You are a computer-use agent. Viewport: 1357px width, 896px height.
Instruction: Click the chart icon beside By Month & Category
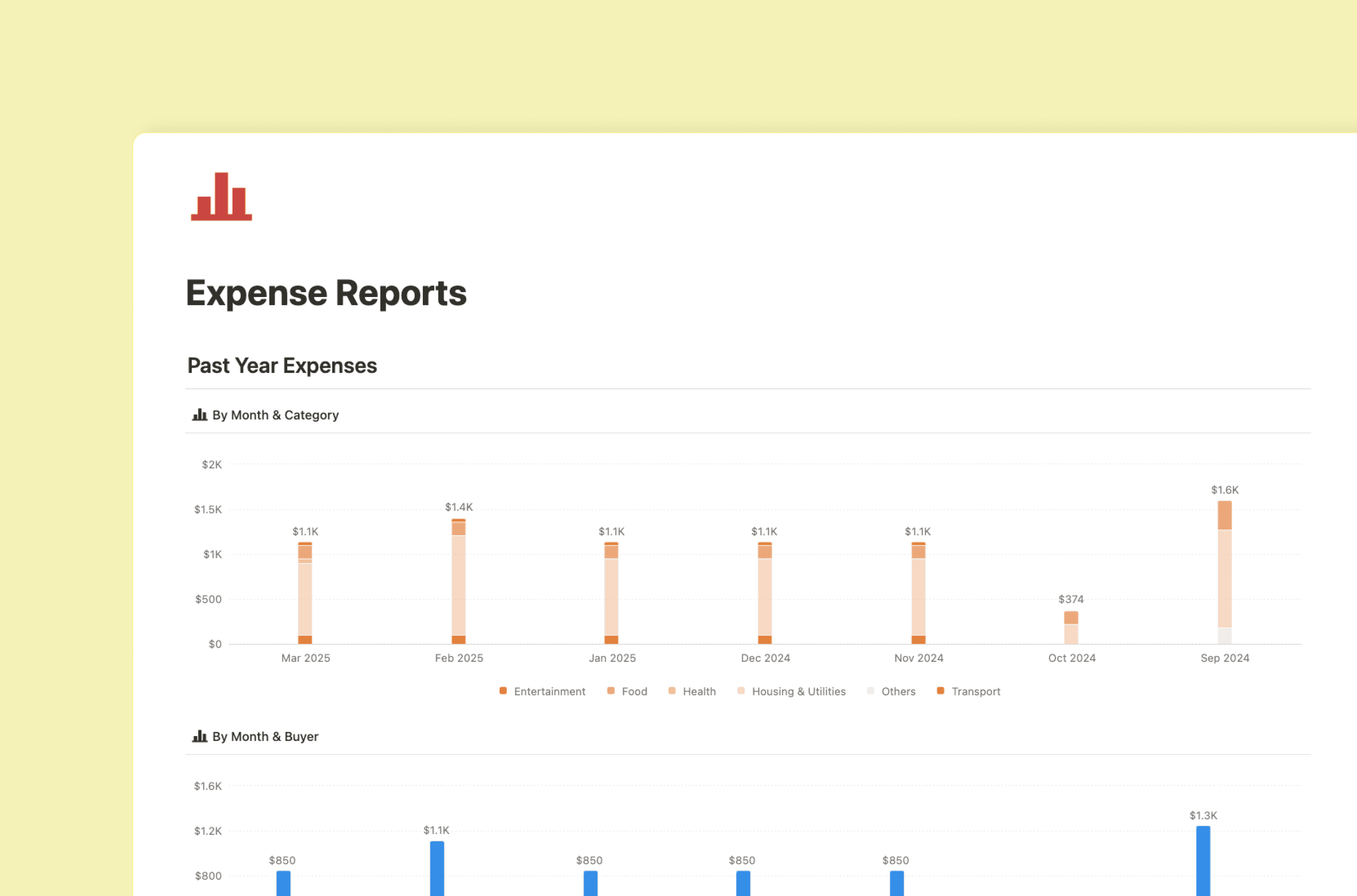pos(199,415)
